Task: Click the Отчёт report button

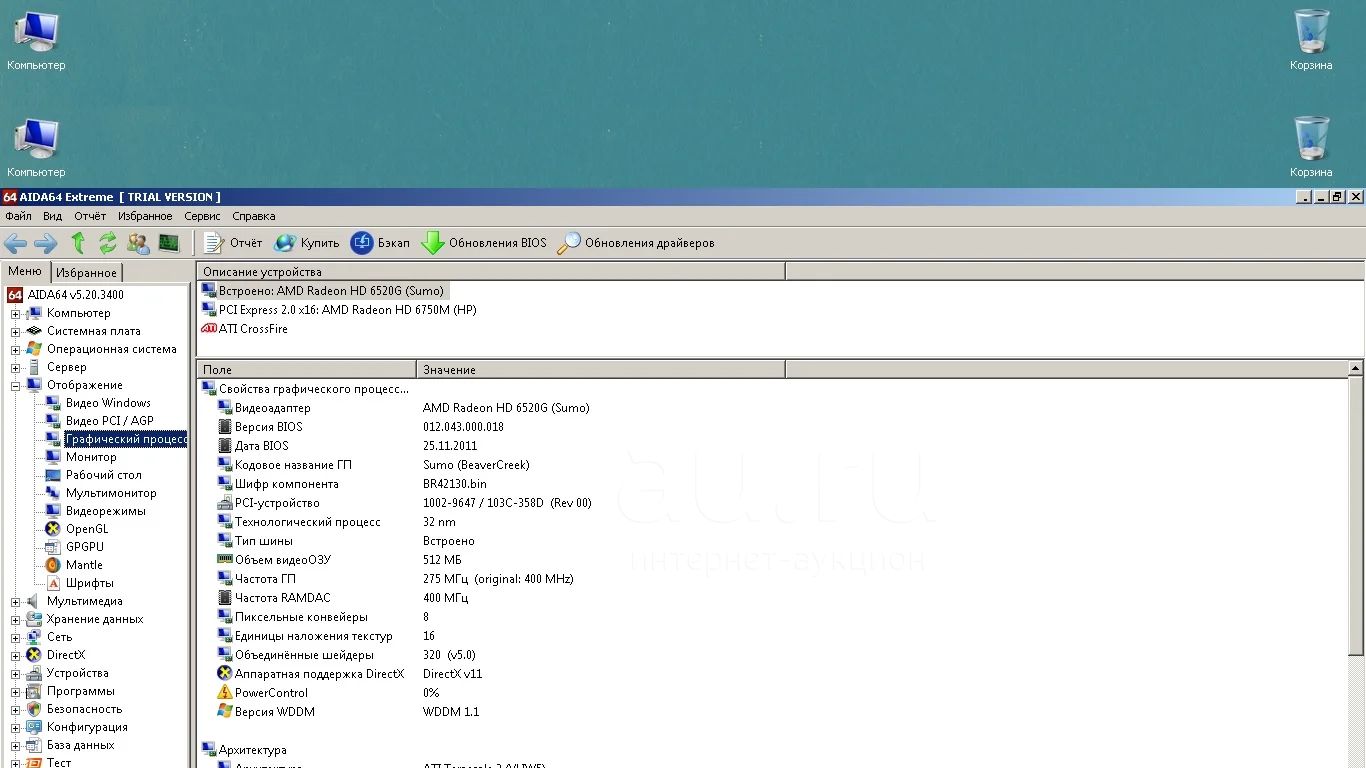Action: (x=233, y=243)
